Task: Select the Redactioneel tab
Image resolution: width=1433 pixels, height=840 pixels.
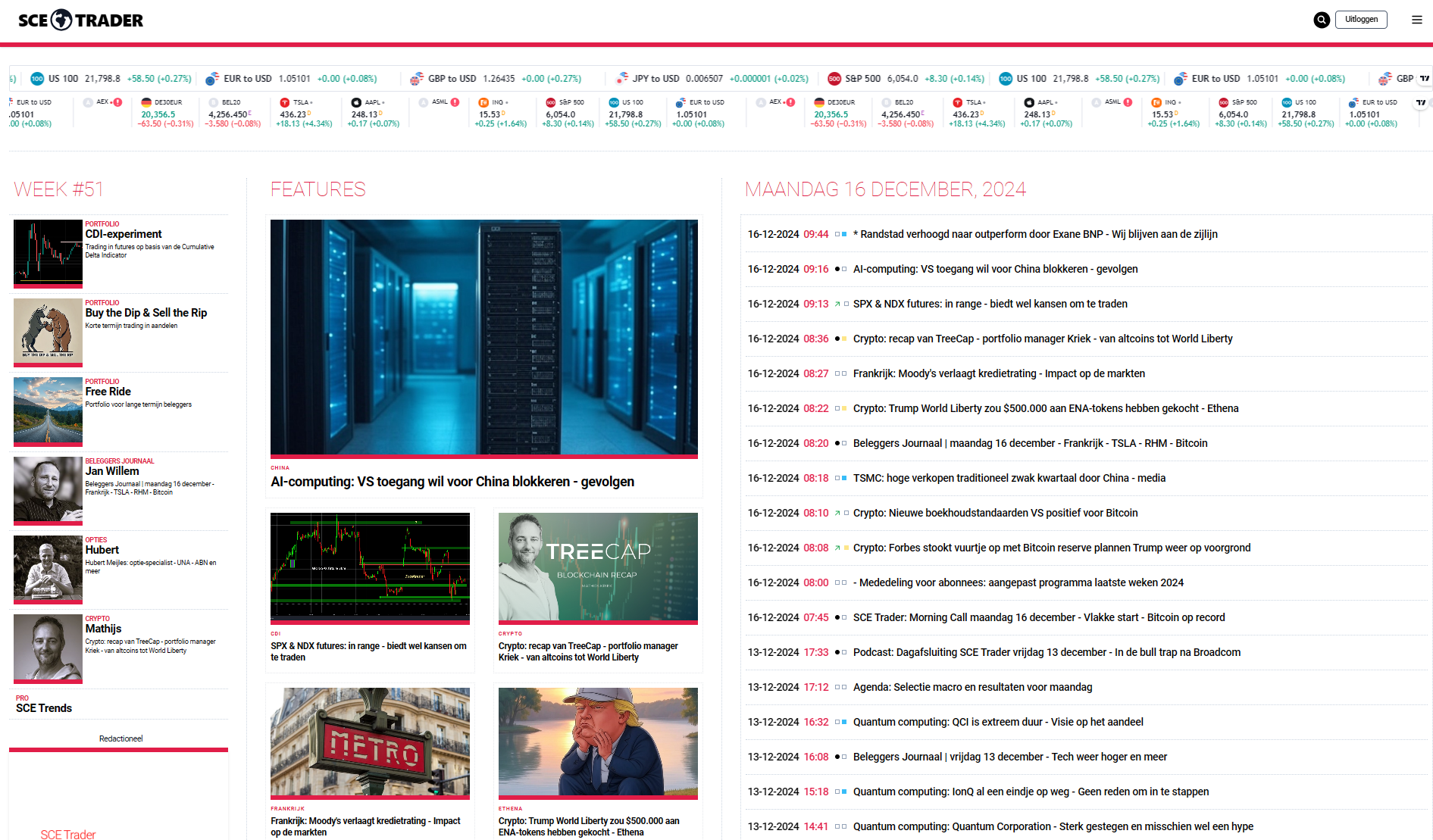Action: pyautogui.click(x=120, y=739)
